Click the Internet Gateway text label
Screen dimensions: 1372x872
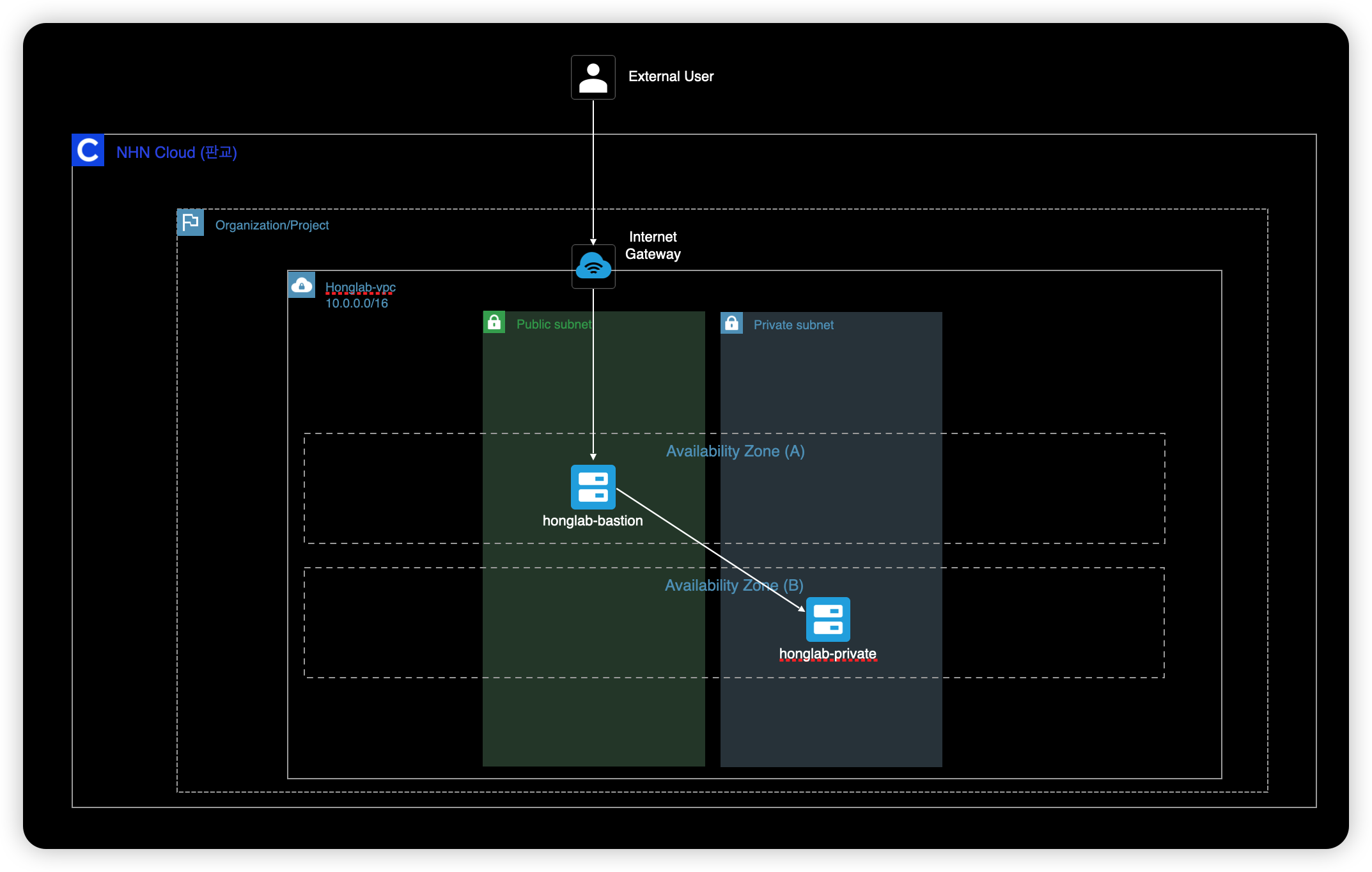tap(652, 245)
